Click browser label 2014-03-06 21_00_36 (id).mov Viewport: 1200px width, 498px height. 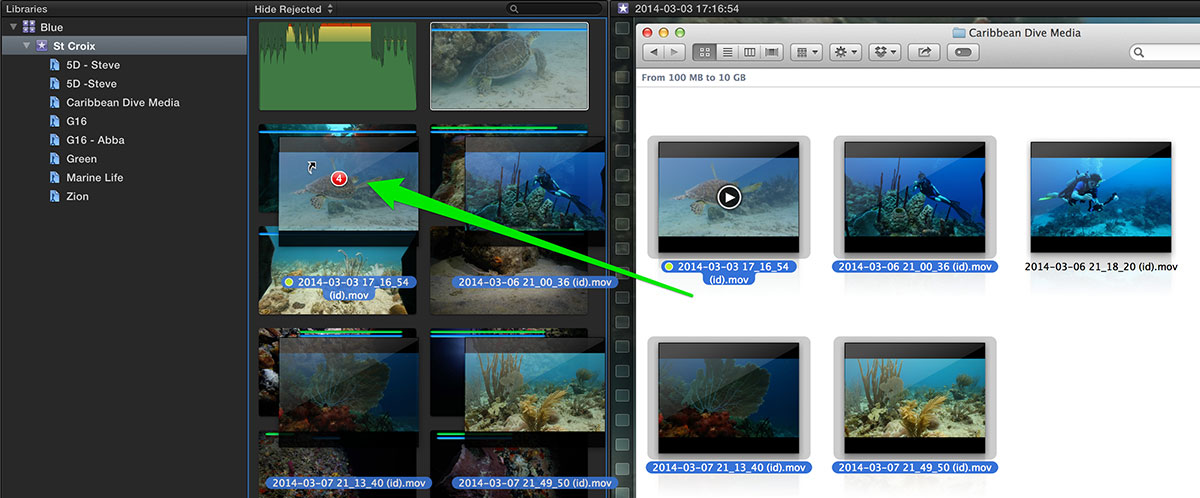[x=535, y=283]
